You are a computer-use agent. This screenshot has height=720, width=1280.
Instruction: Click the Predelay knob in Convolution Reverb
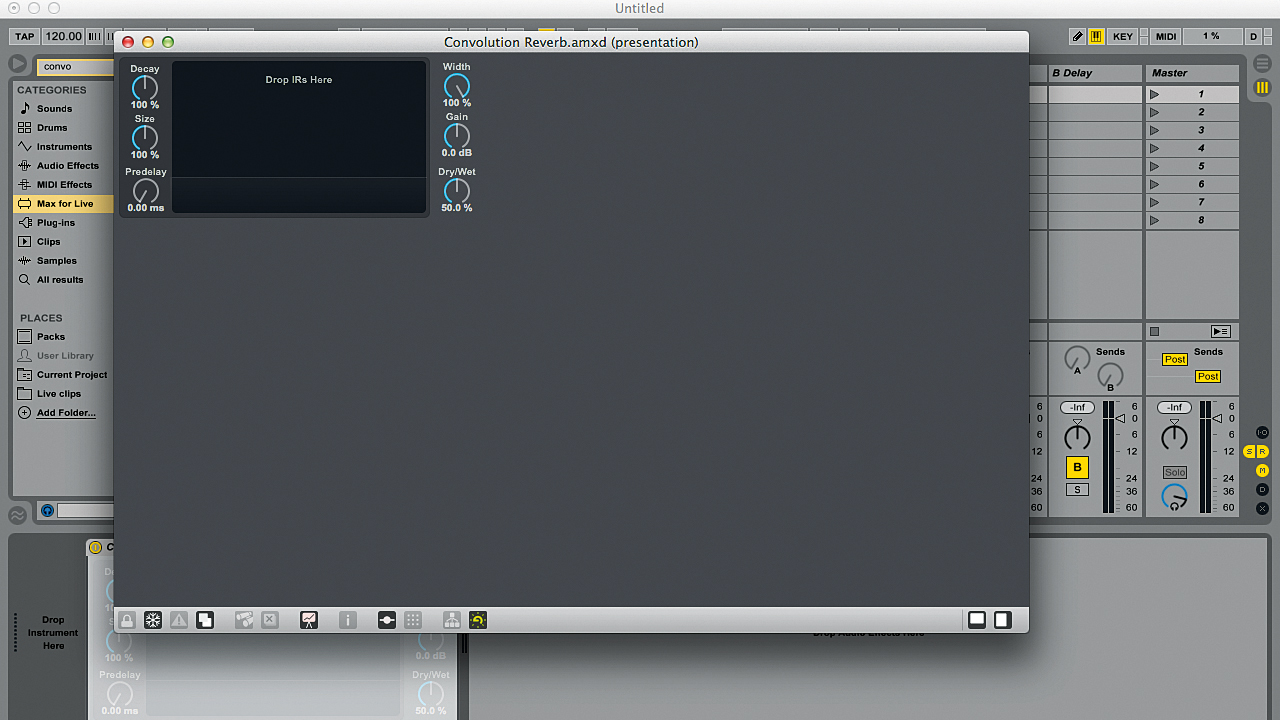146,191
